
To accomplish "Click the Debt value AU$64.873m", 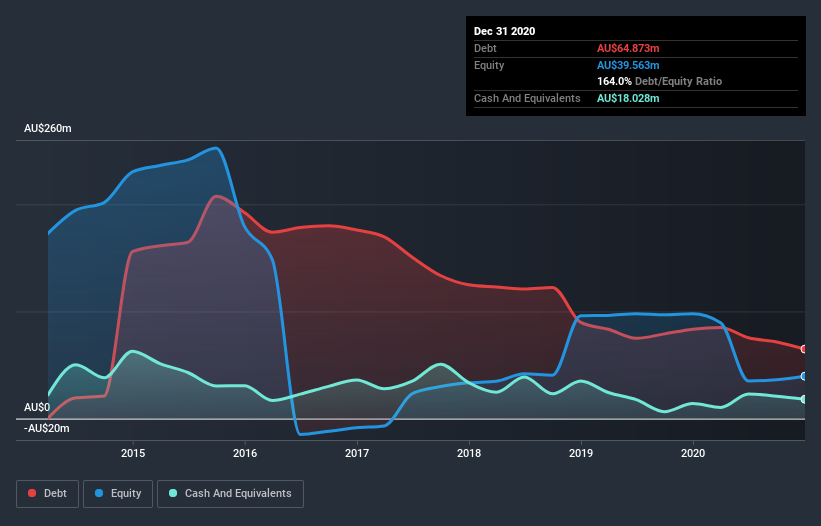I will pyautogui.click(x=628, y=49).
